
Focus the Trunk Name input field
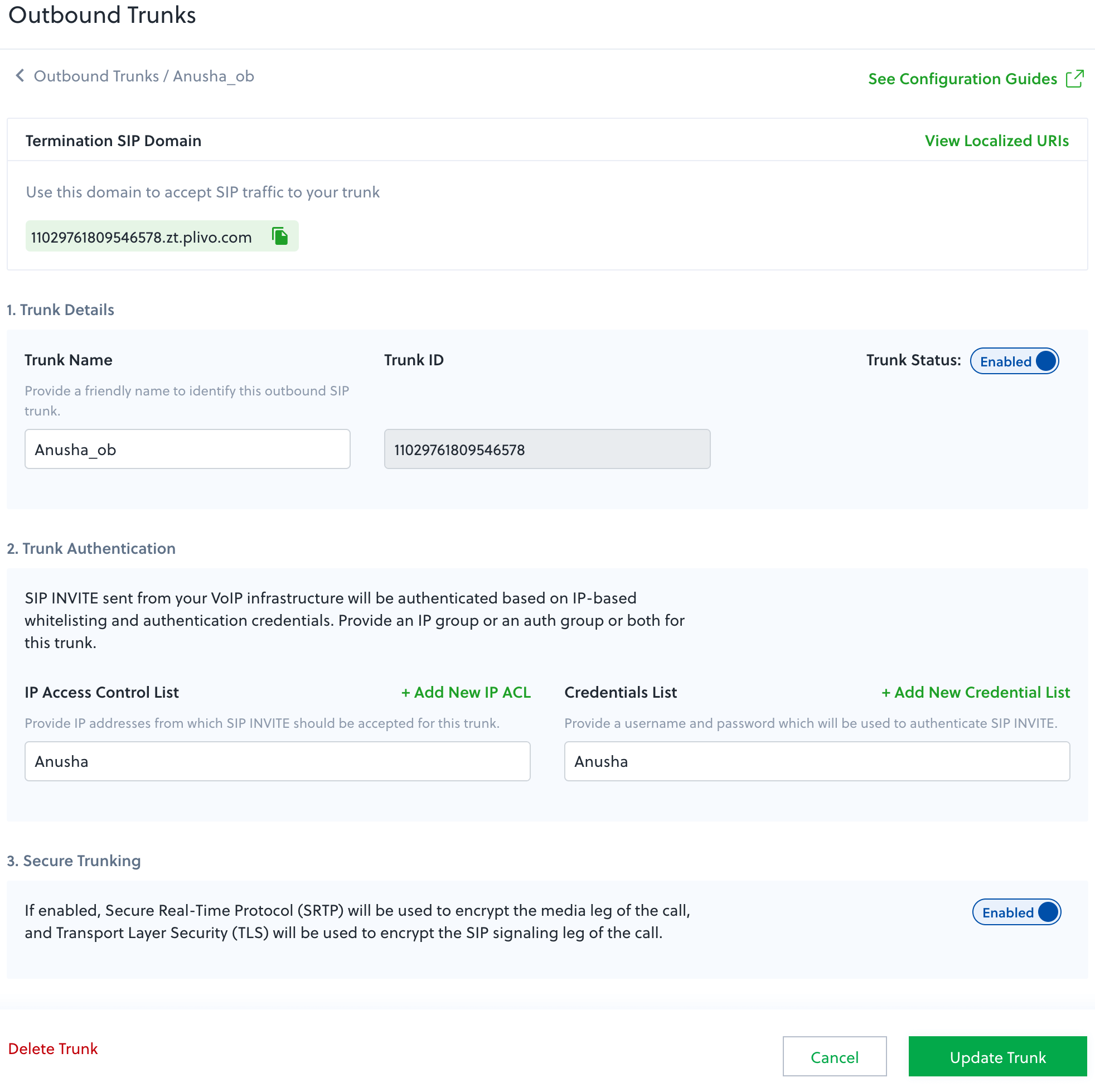[187, 449]
